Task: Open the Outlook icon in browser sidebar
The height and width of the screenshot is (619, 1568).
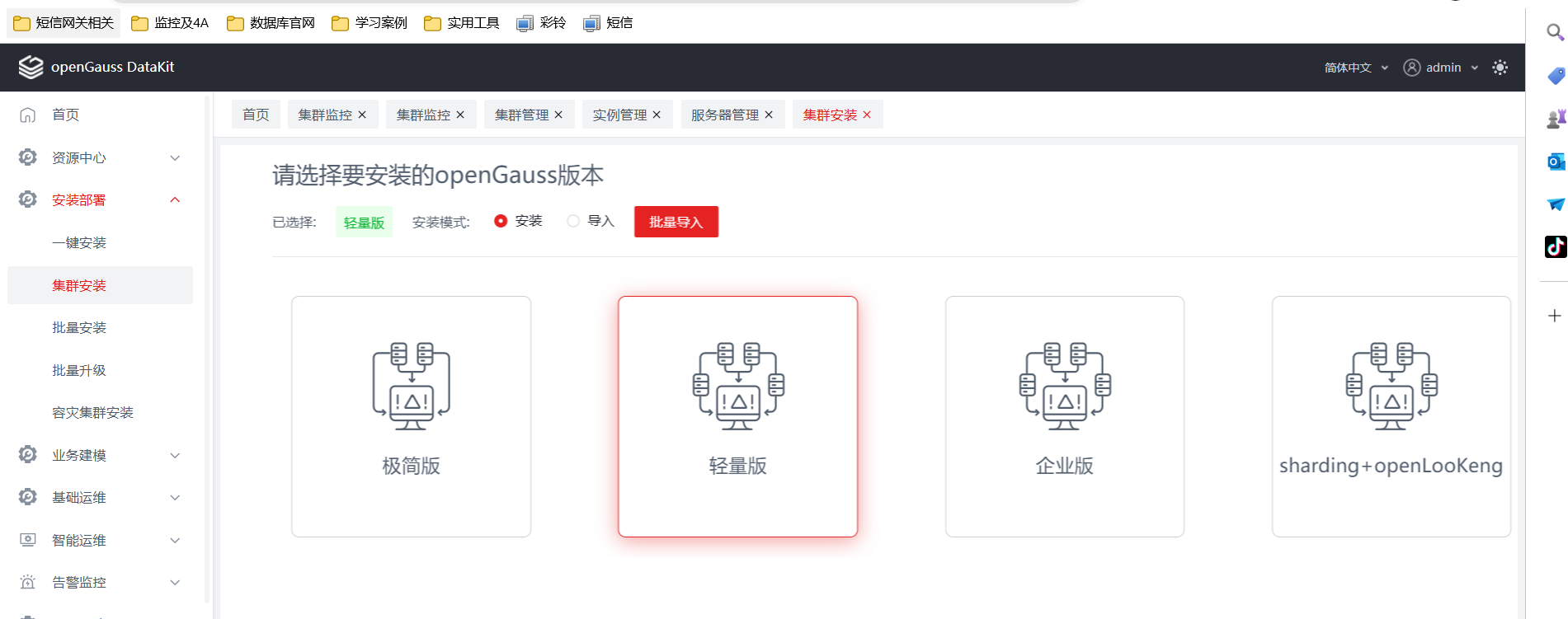Action: (1556, 162)
